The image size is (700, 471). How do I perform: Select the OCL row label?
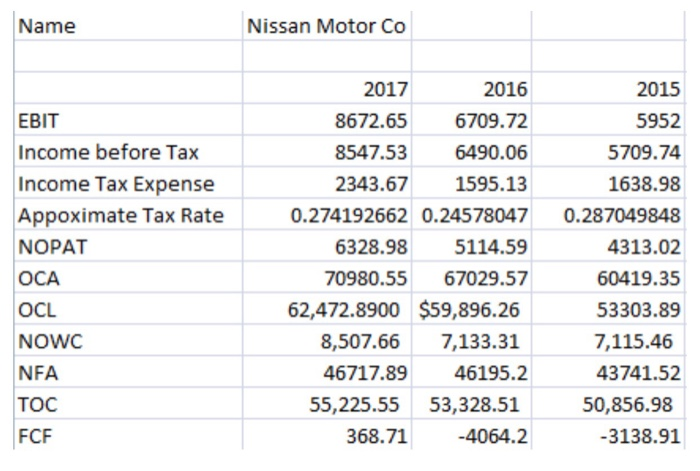pyautogui.click(x=128, y=309)
